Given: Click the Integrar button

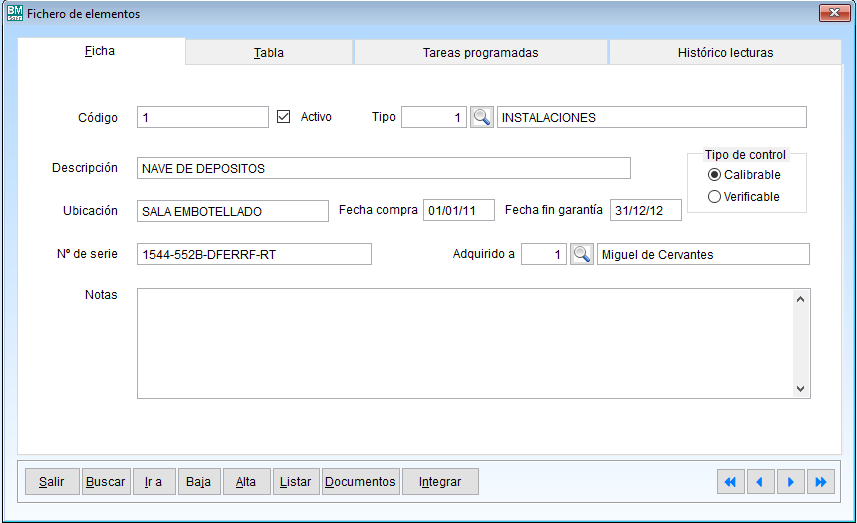Looking at the screenshot, I should click(x=440, y=482).
